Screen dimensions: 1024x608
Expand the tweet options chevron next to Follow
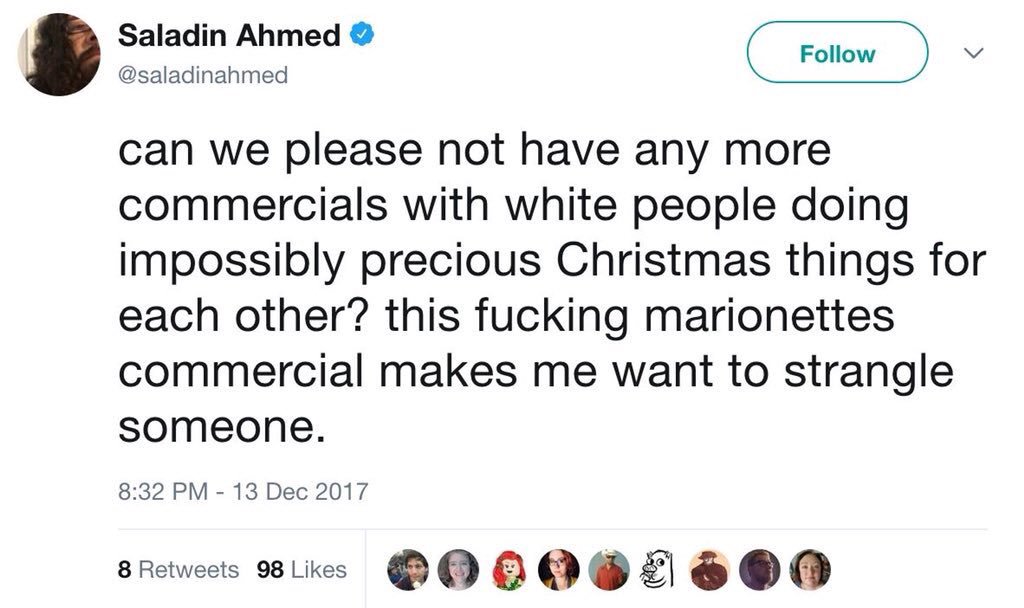(972, 52)
